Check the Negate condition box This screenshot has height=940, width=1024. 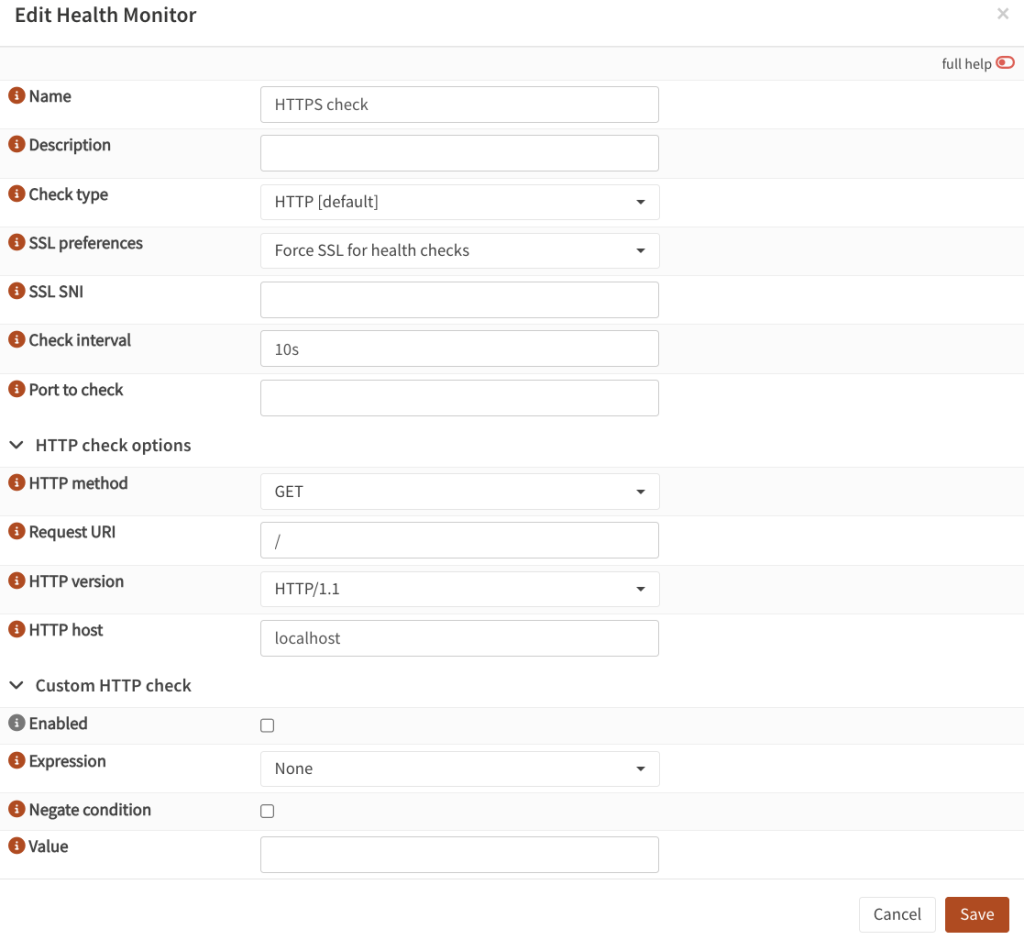point(267,811)
